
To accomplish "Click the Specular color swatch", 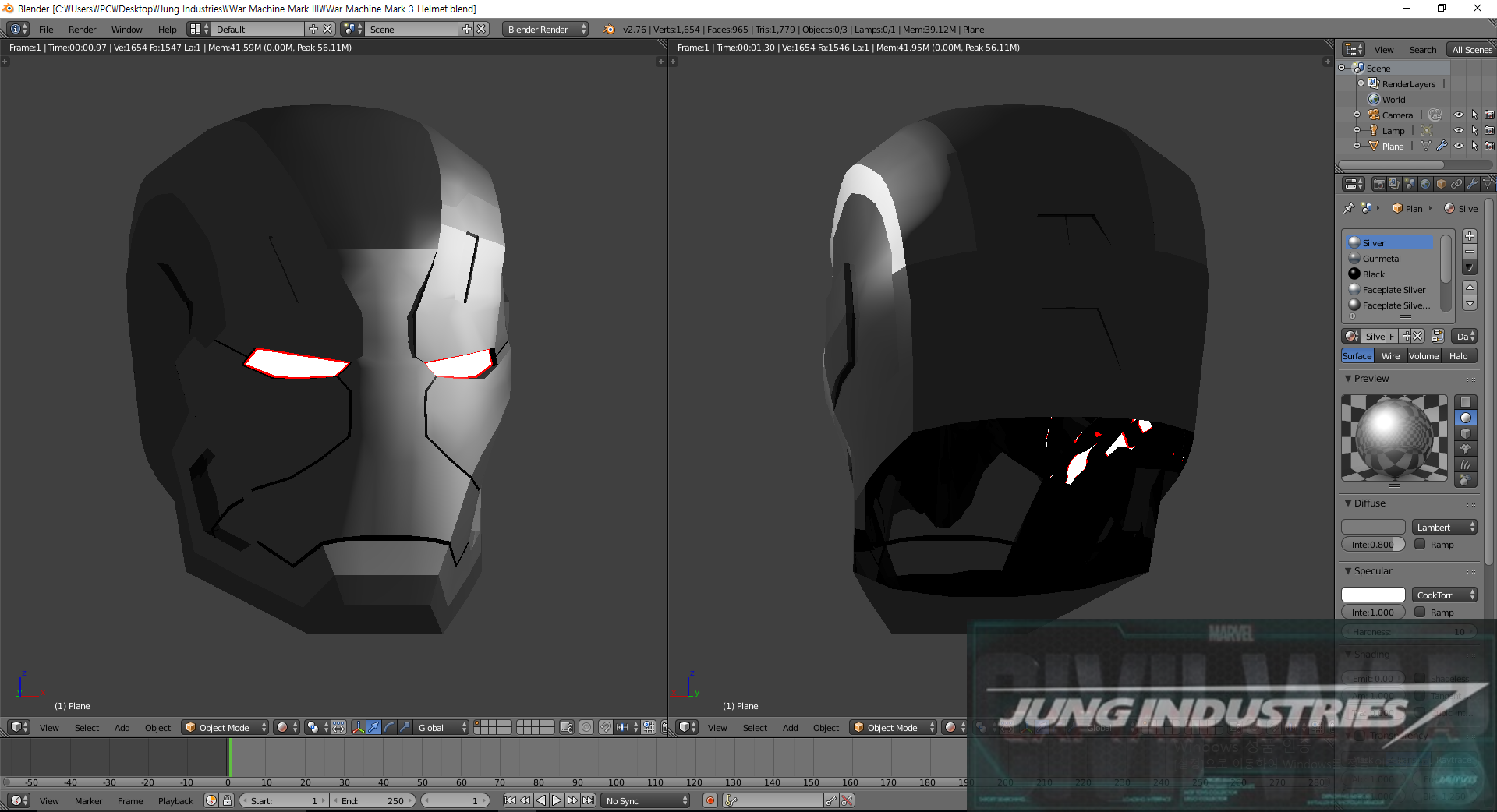I will pos(1373,595).
